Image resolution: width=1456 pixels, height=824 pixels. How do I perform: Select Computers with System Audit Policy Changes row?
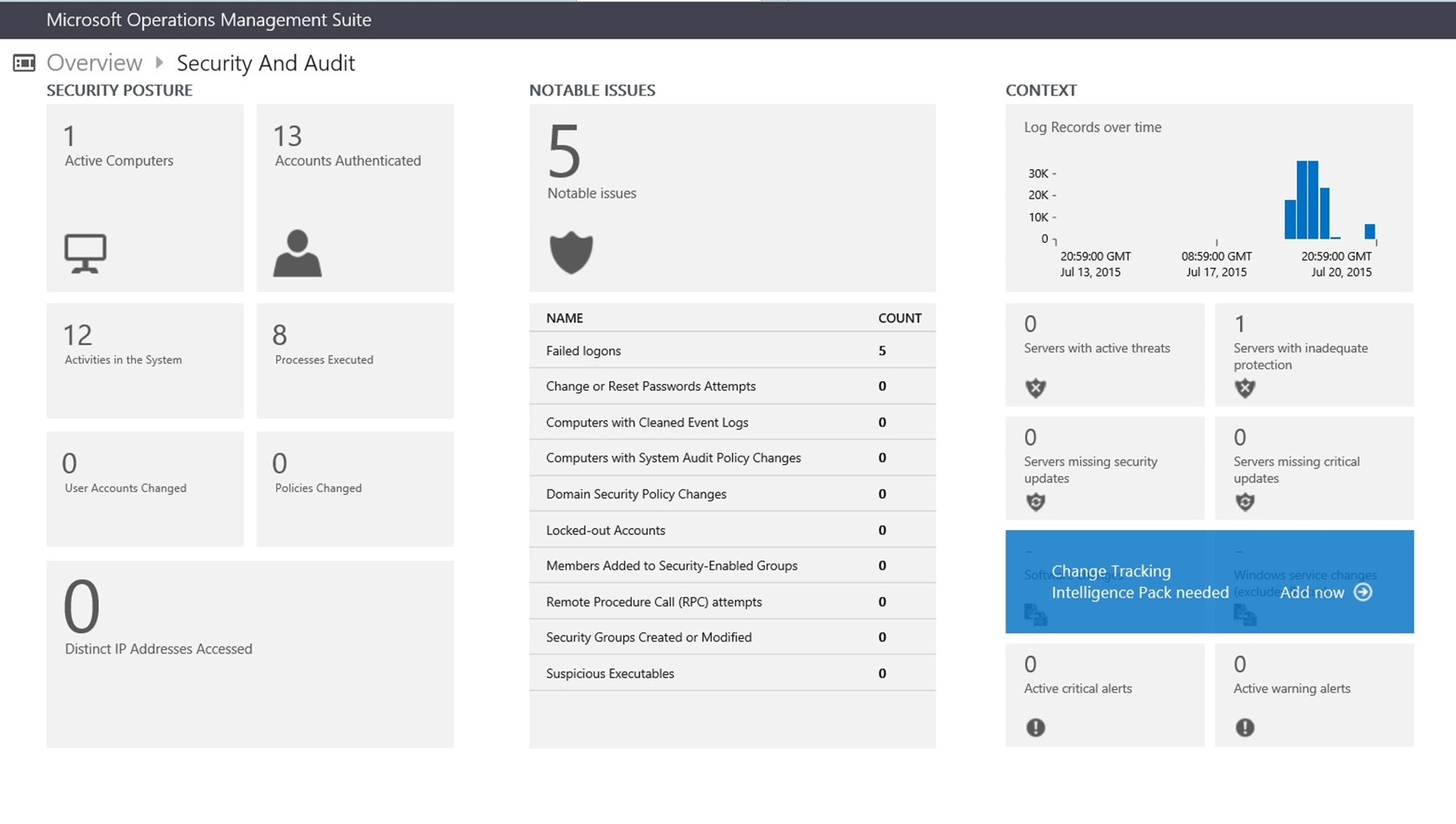coord(732,458)
